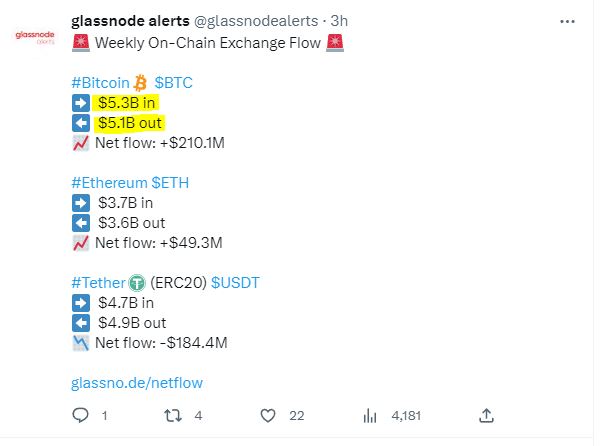This screenshot has width=610, height=446.
Task: Click the share upload icon
Action: pos(486,415)
